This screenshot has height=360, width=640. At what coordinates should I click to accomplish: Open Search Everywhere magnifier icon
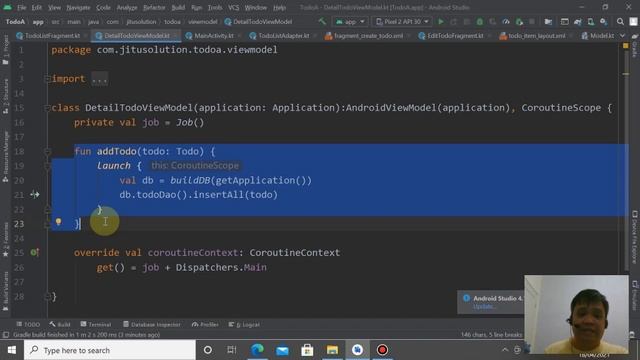click(x=620, y=21)
